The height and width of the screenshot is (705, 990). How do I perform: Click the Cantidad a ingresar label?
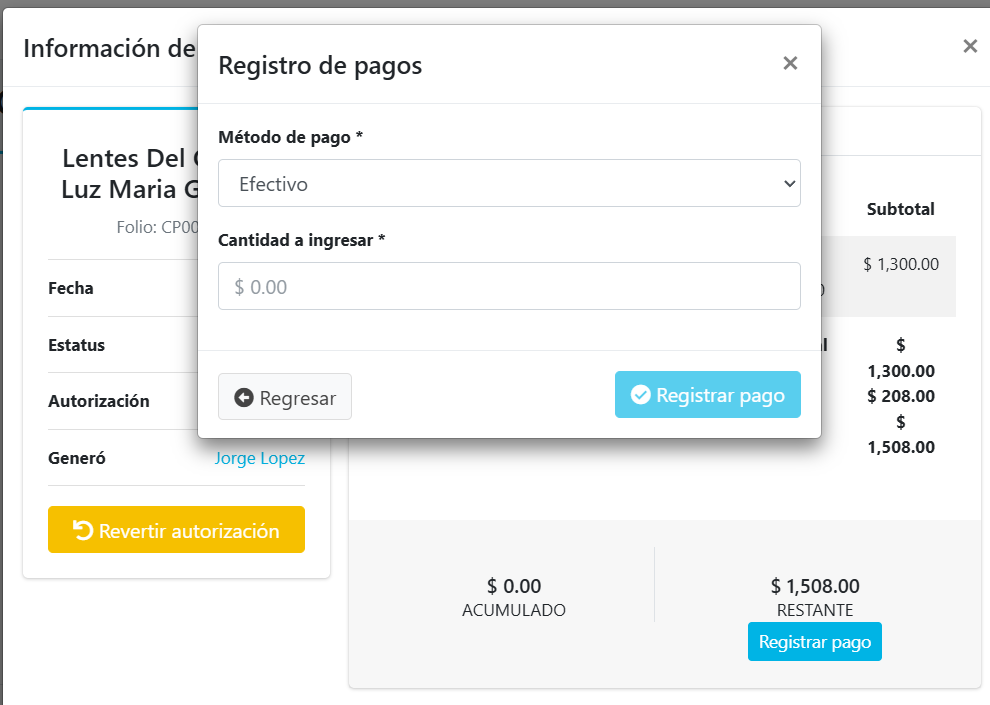click(x=301, y=240)
